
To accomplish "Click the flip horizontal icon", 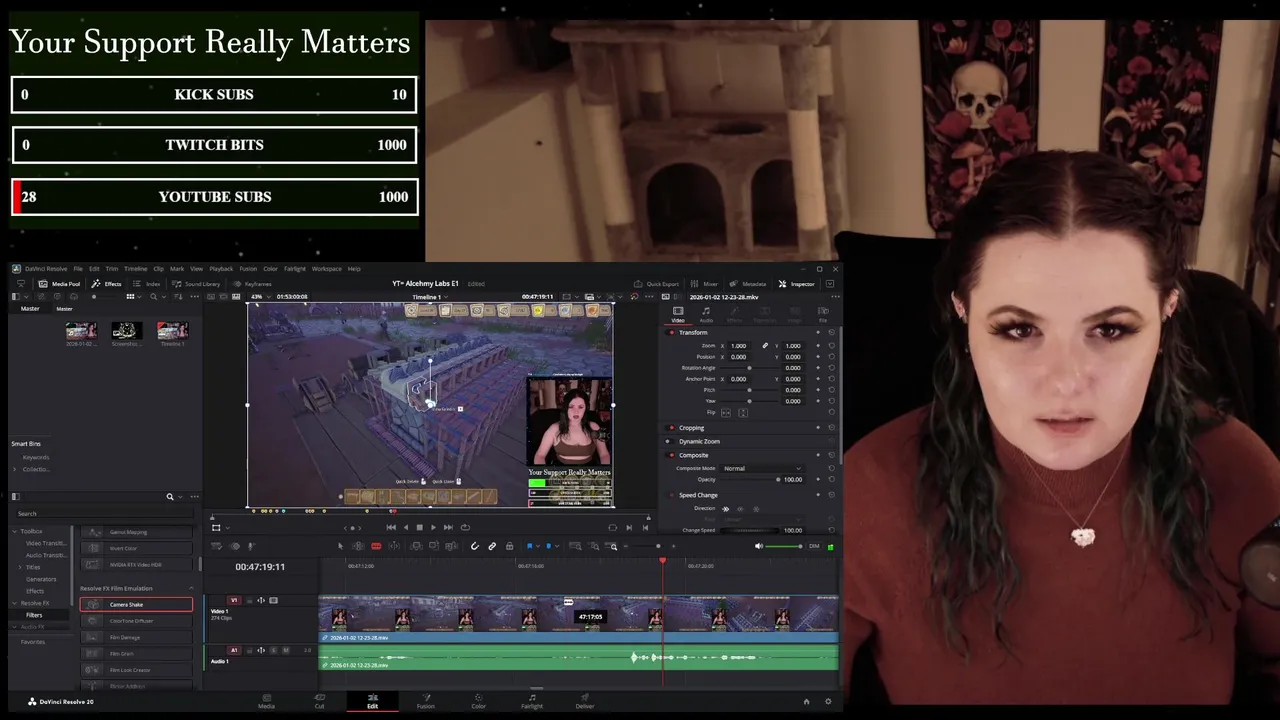I will tap(726, 412).
